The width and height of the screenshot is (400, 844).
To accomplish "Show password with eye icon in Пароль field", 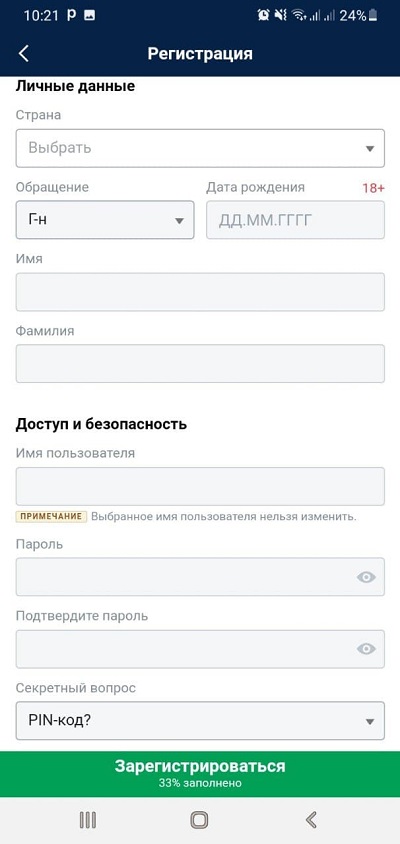I will point(366,577).
